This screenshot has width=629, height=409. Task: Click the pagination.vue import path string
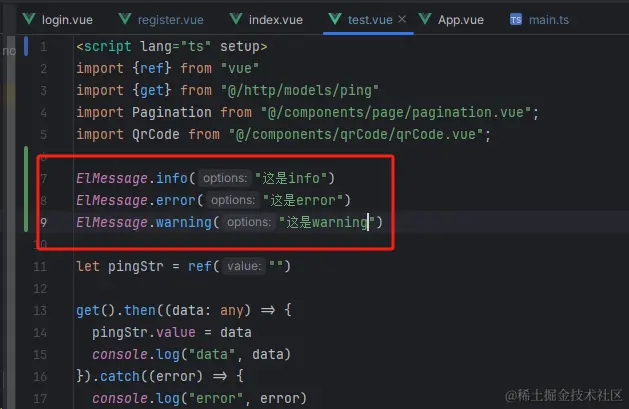[x=396, y=112]
